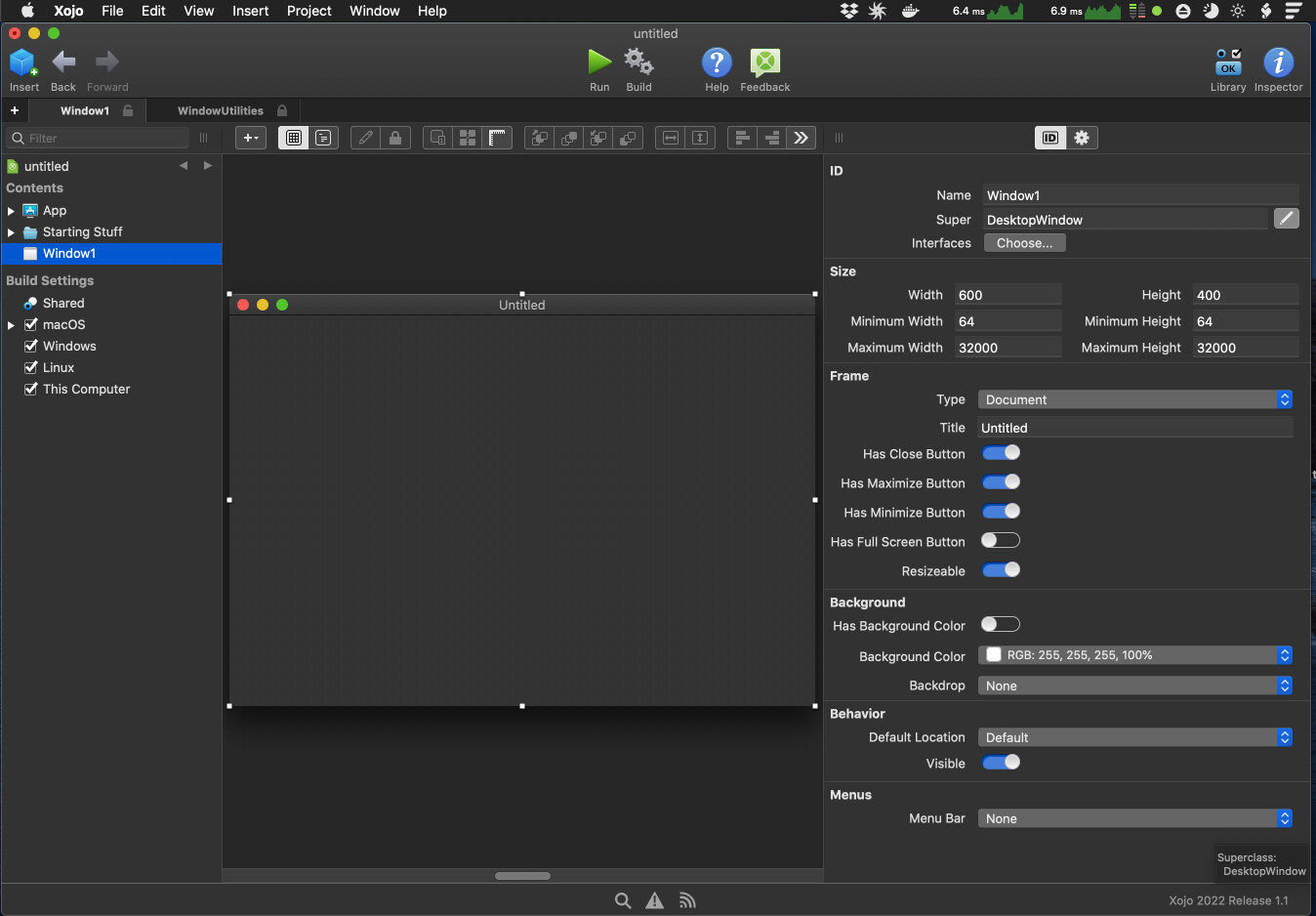Image resolution: width=1316 pixels, height=916 pixels.
Task: Click the white Background Color swatch
Action: [x=994, y=655]
